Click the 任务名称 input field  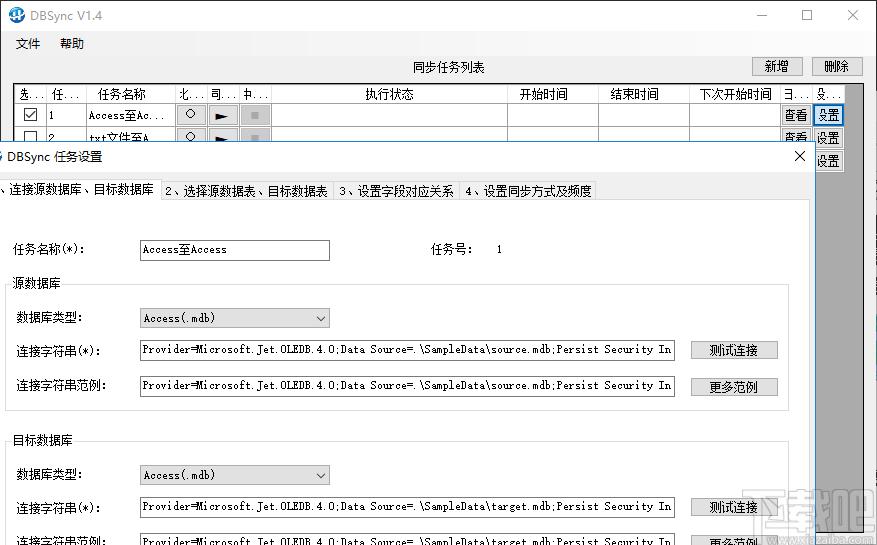point(234,250)
